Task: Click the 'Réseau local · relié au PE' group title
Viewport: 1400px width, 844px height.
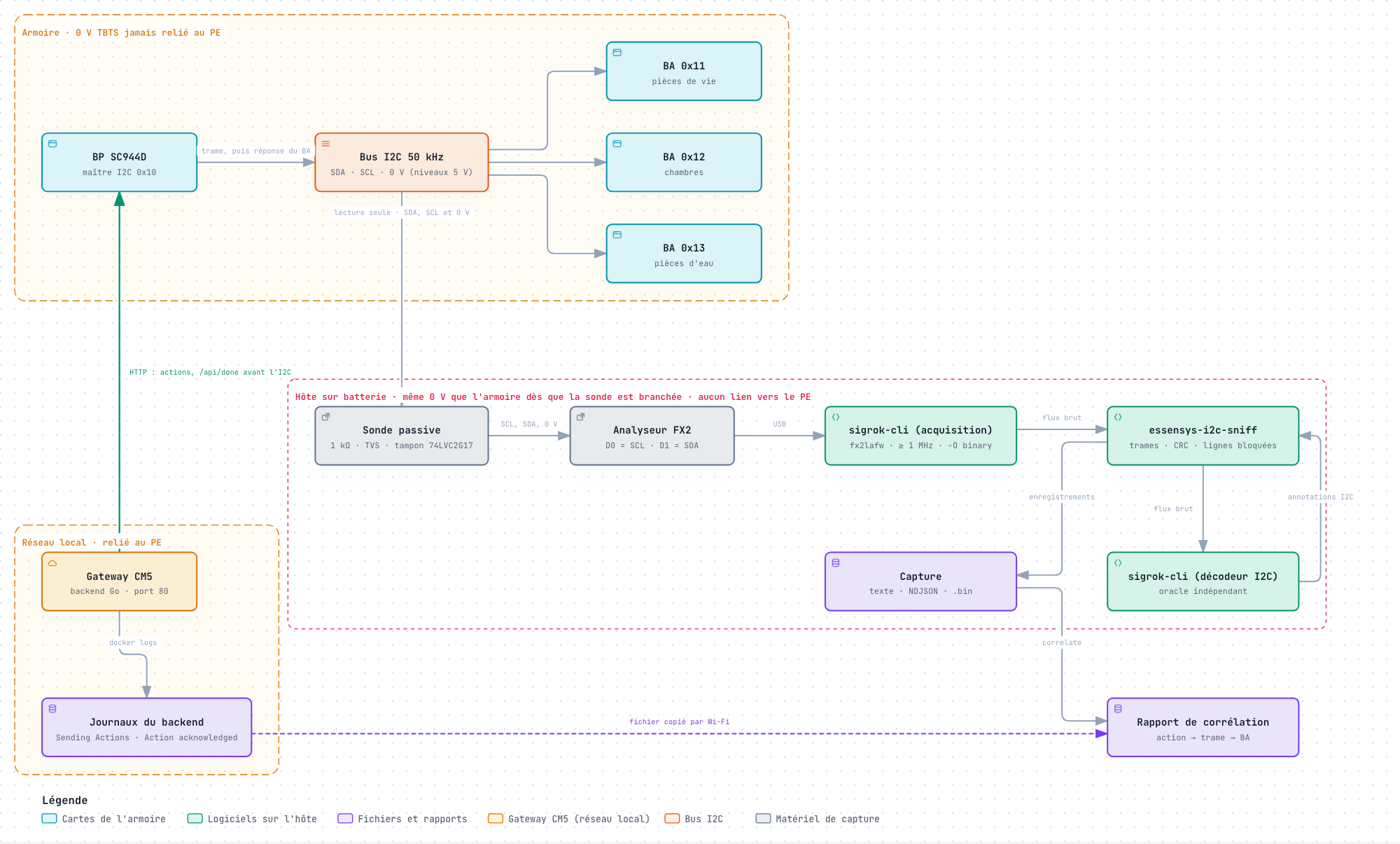Action: click(92, 542)
